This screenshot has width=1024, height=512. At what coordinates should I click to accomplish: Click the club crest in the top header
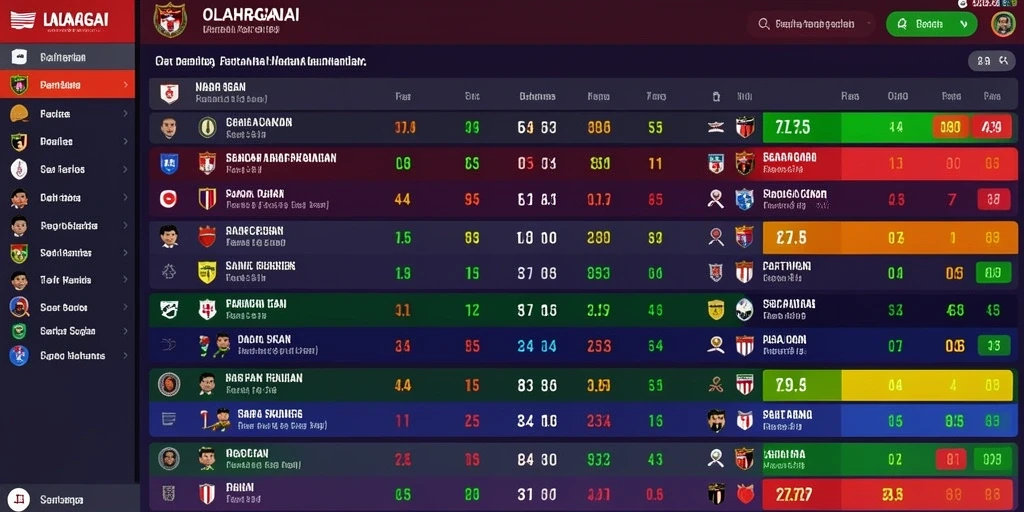(170, 20)
